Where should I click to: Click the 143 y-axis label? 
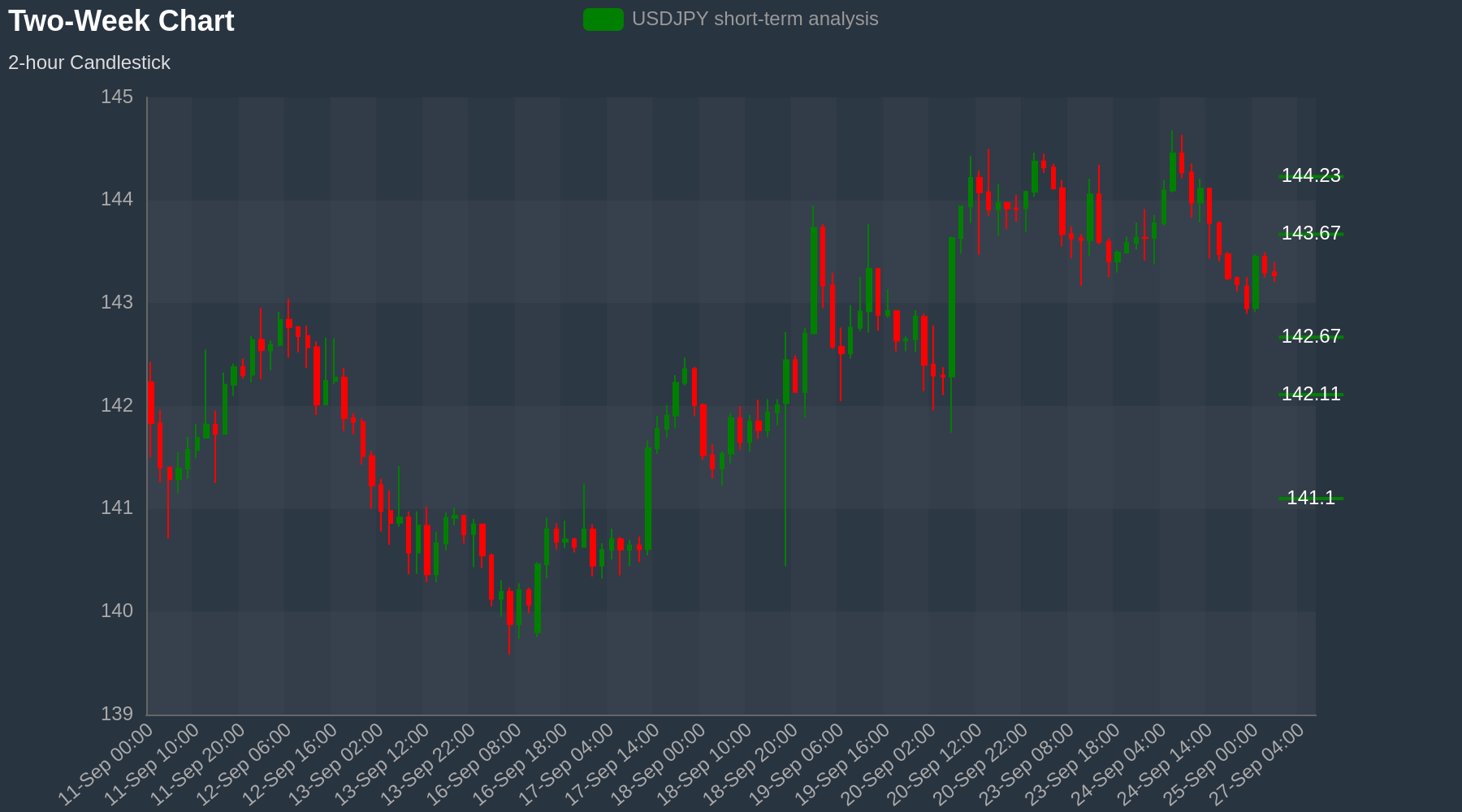click(117, 303)
